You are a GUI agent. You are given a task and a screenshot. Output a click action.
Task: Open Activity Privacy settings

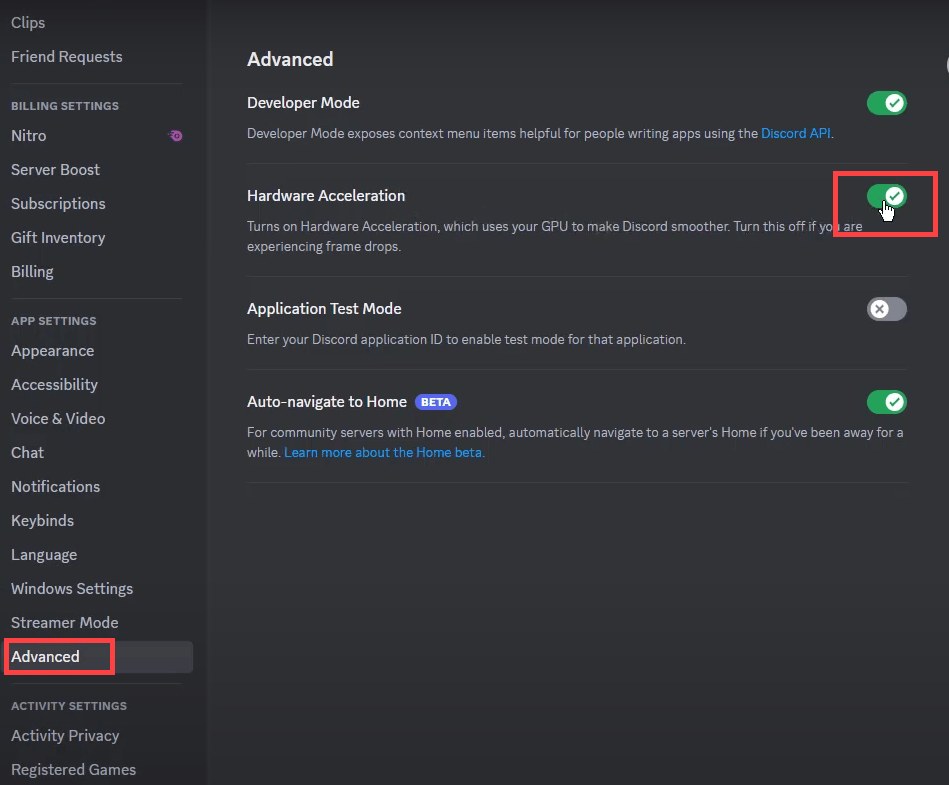point(64,735)
